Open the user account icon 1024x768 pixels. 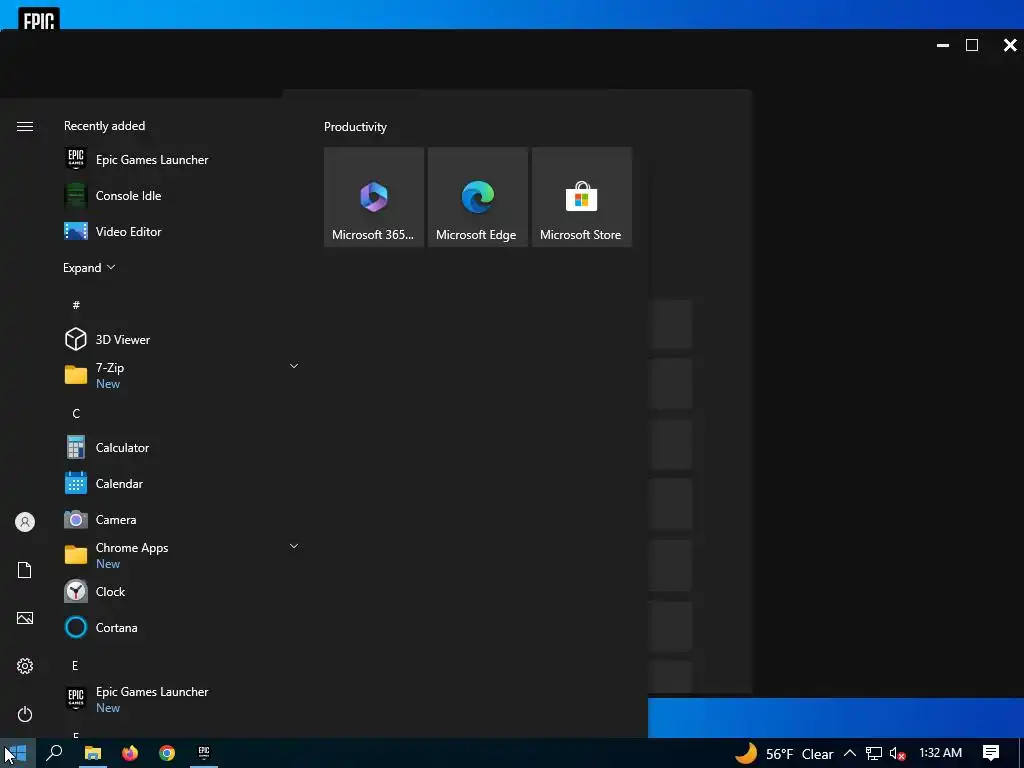coord(25,522)
